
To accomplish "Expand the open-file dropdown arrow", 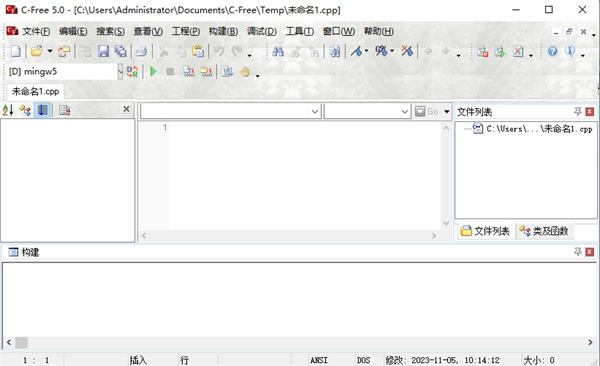I will click(x=50, y=51).
